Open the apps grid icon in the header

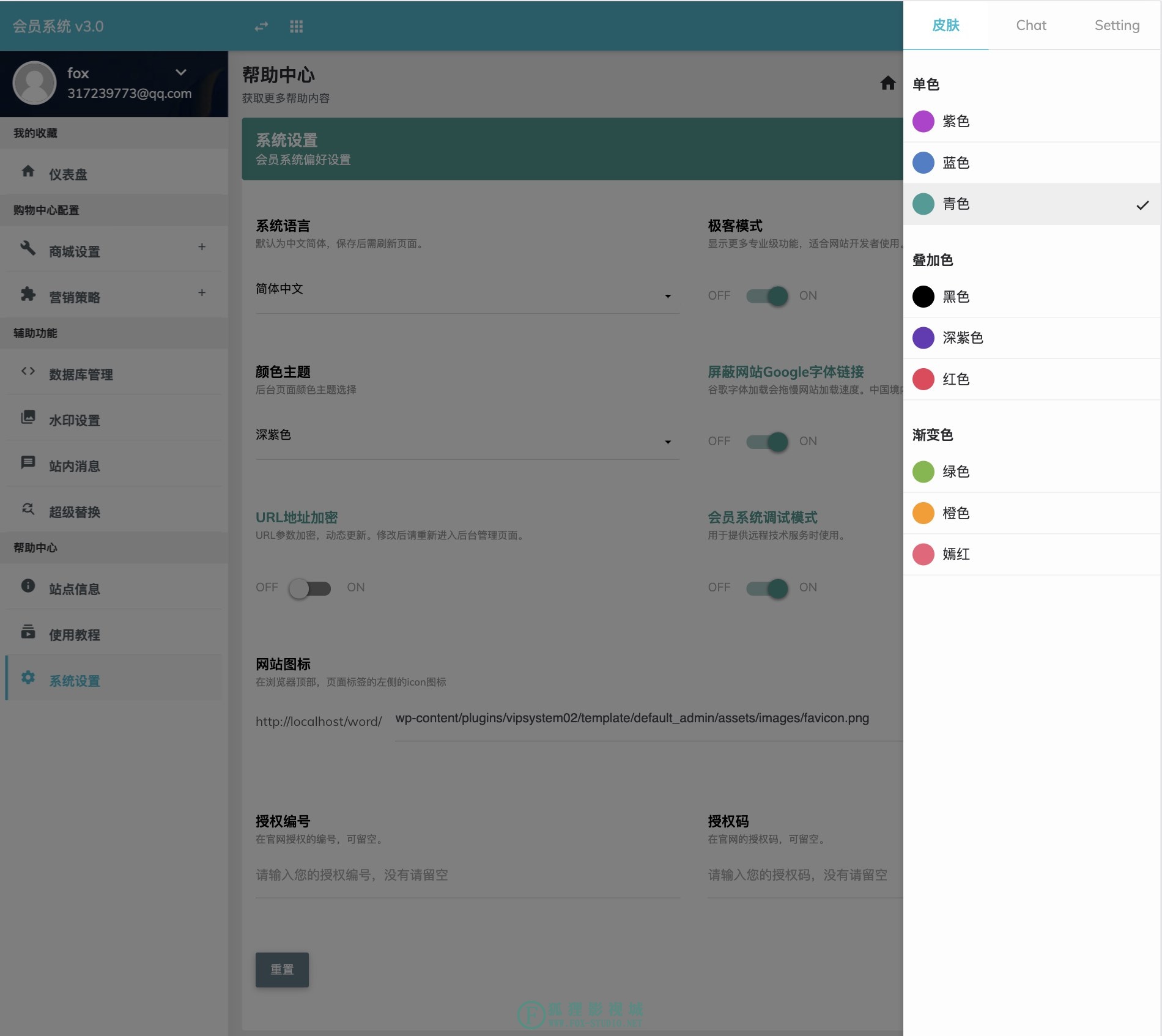(297, 26)
